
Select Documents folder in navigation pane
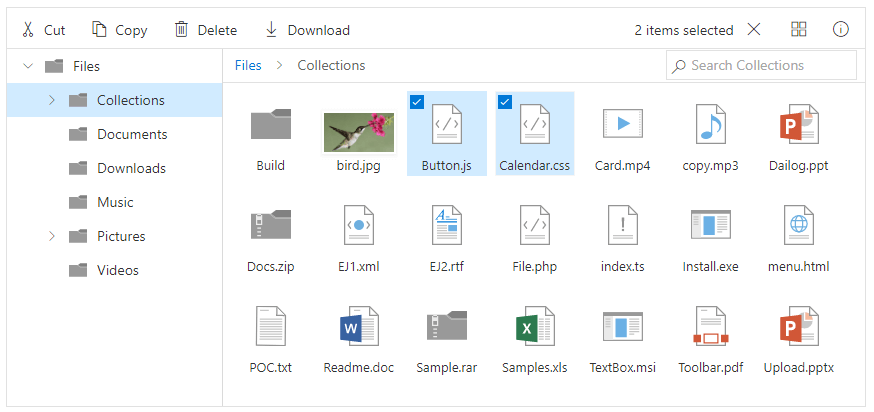[131, 134]
